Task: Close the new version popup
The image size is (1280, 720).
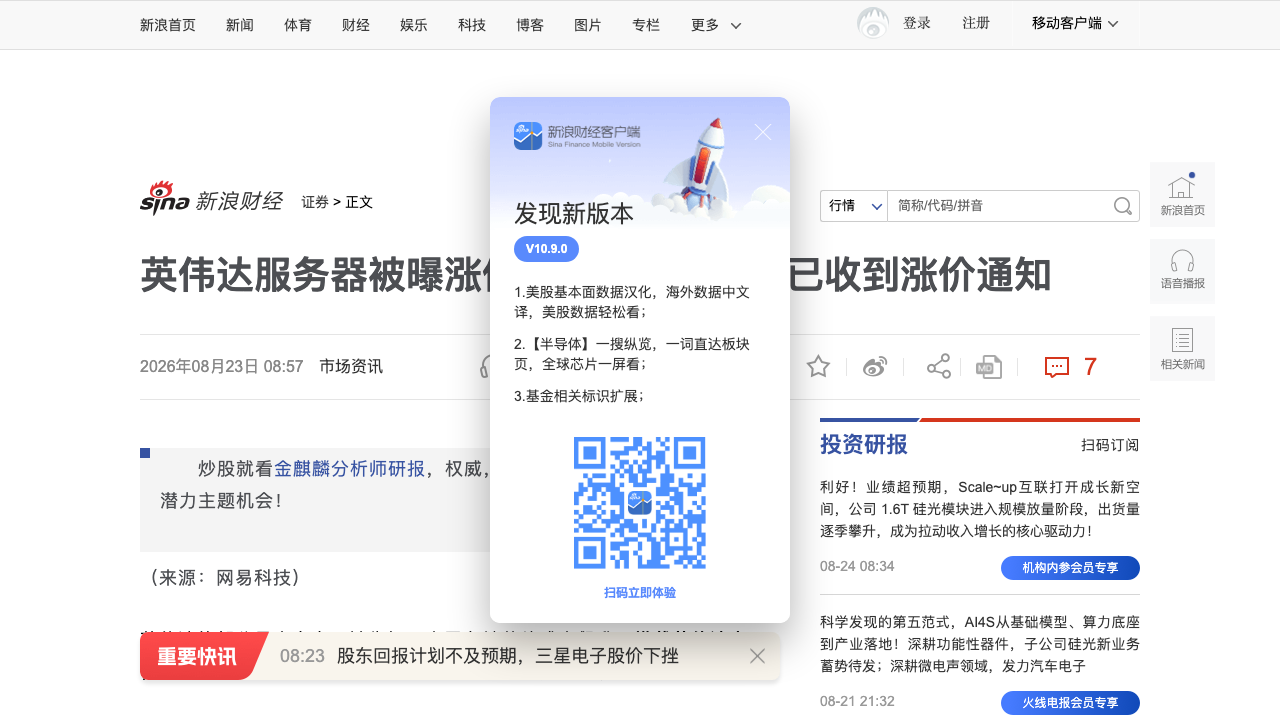Action: pyautogui.click(x=763, y=132)
